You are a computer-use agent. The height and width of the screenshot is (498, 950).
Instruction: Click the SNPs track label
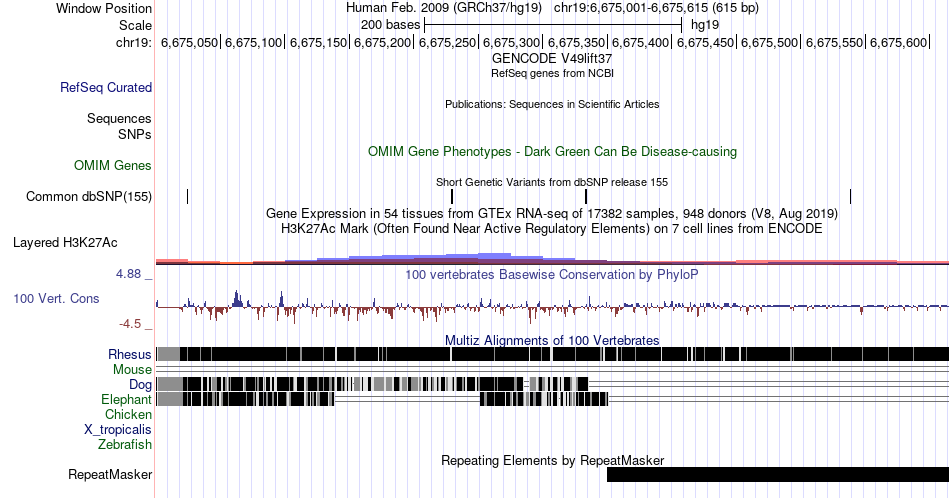point(135,134)
